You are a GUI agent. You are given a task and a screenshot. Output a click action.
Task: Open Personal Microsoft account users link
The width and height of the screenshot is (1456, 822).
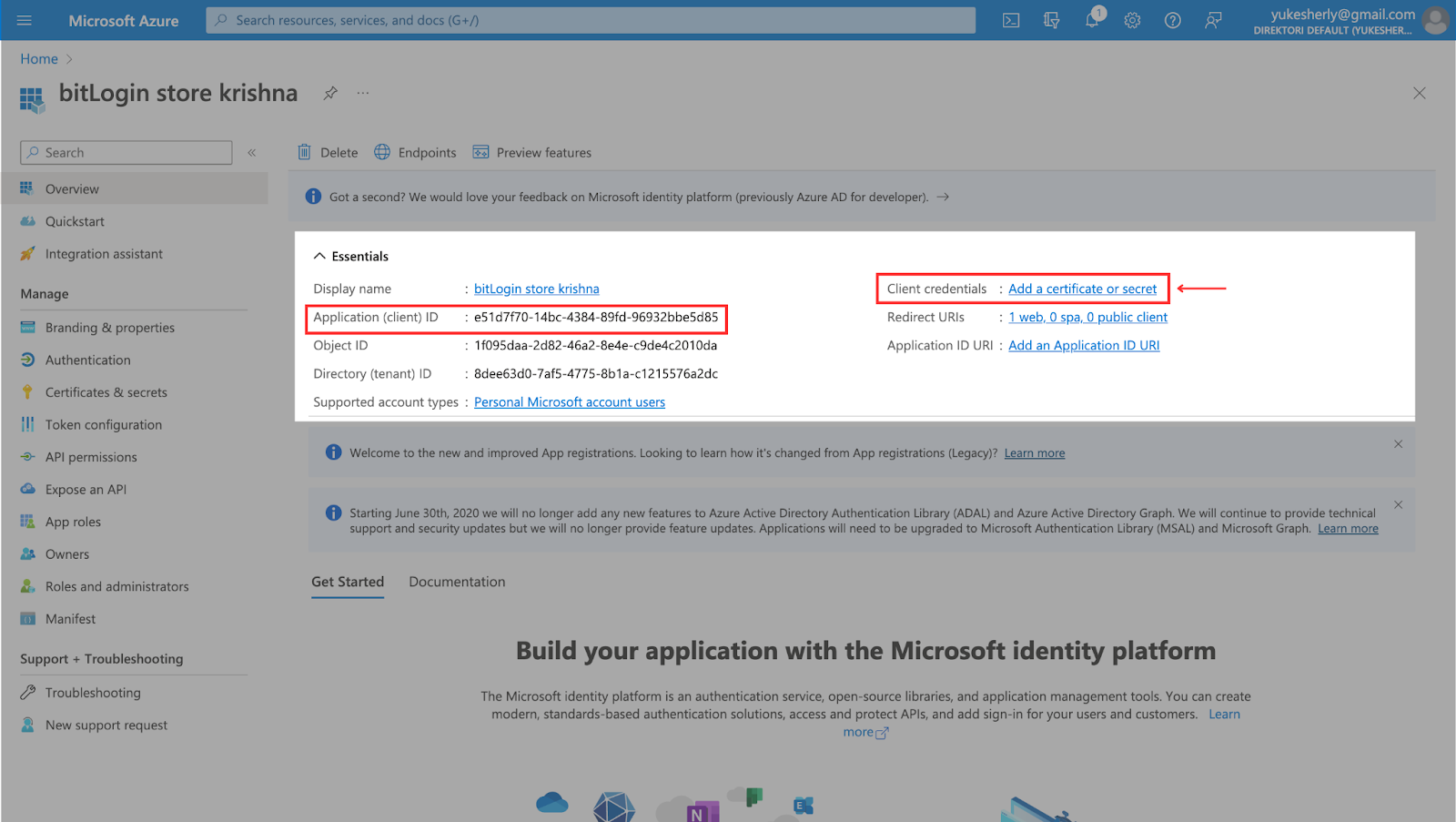570,401
